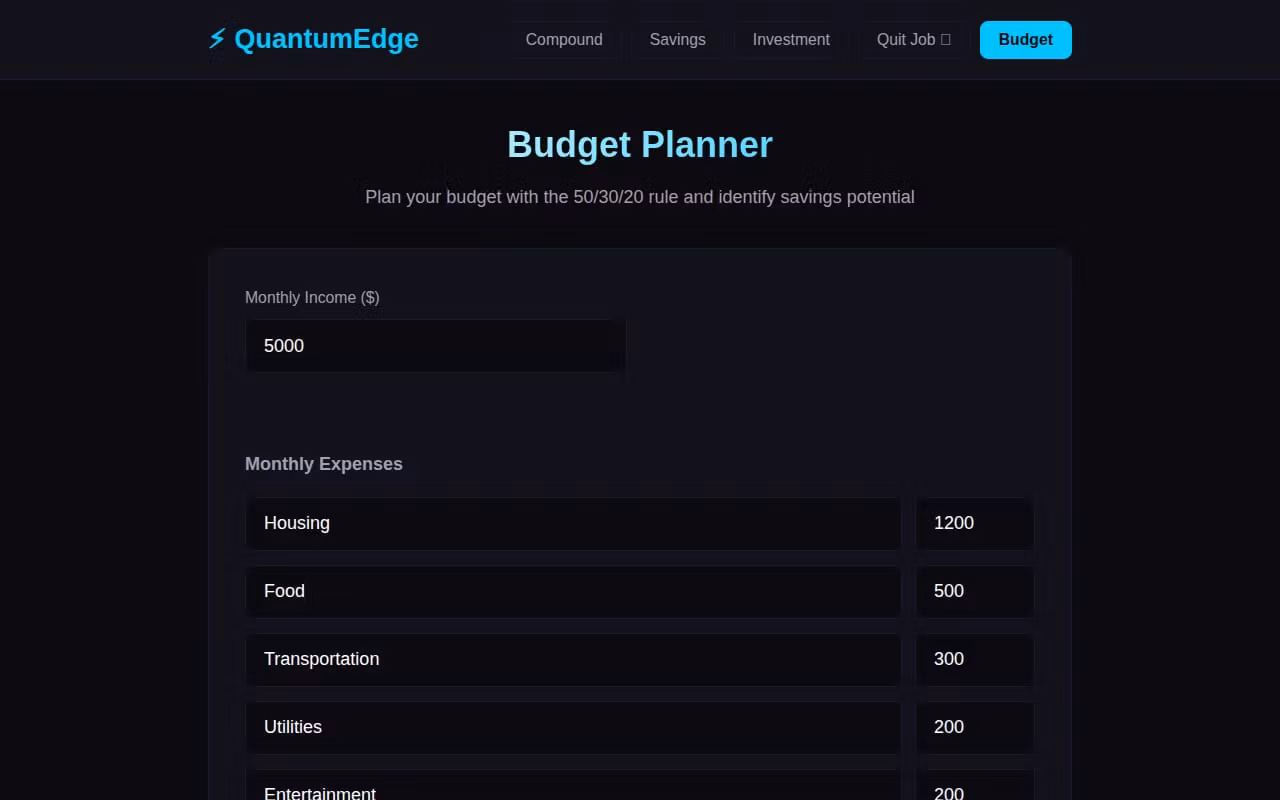Click the Entertainment expense name field
This screenshot has width=1280, height=800.
(x=573, y=788)
